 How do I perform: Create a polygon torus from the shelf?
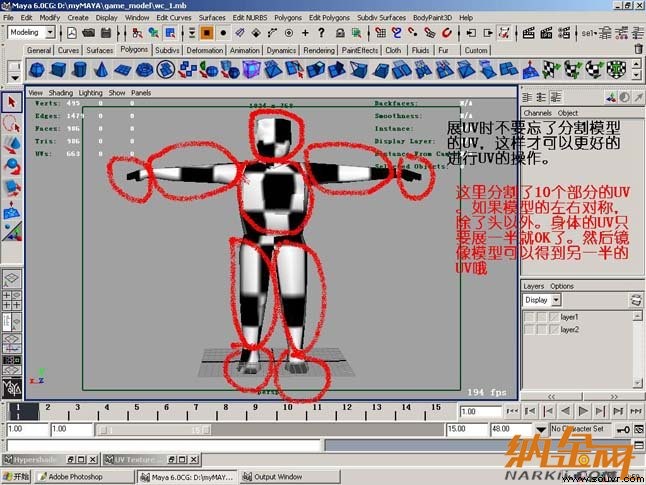click(x=144, y=69)
